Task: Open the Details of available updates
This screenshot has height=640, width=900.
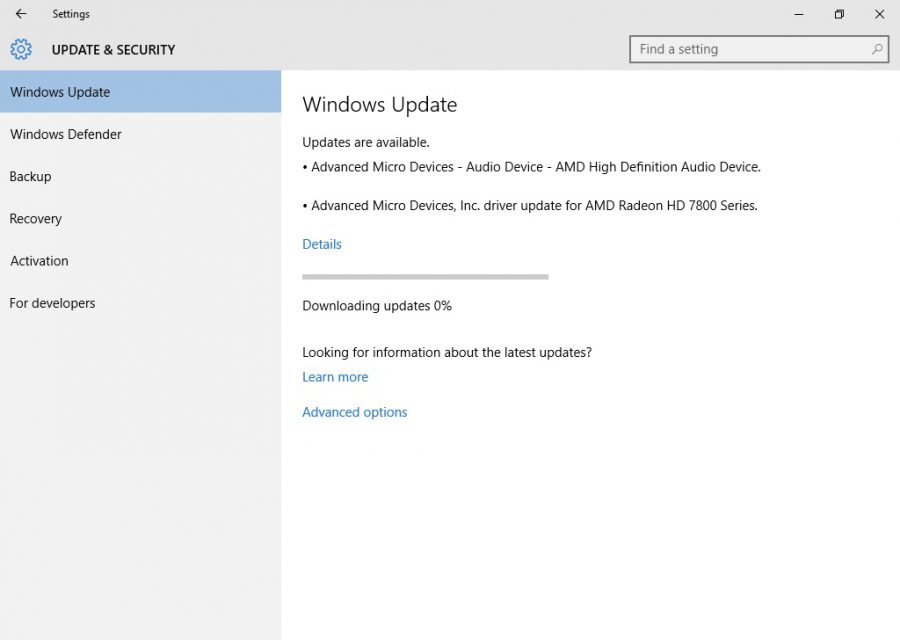Action: pyautogui.click(x=321, y=243)
